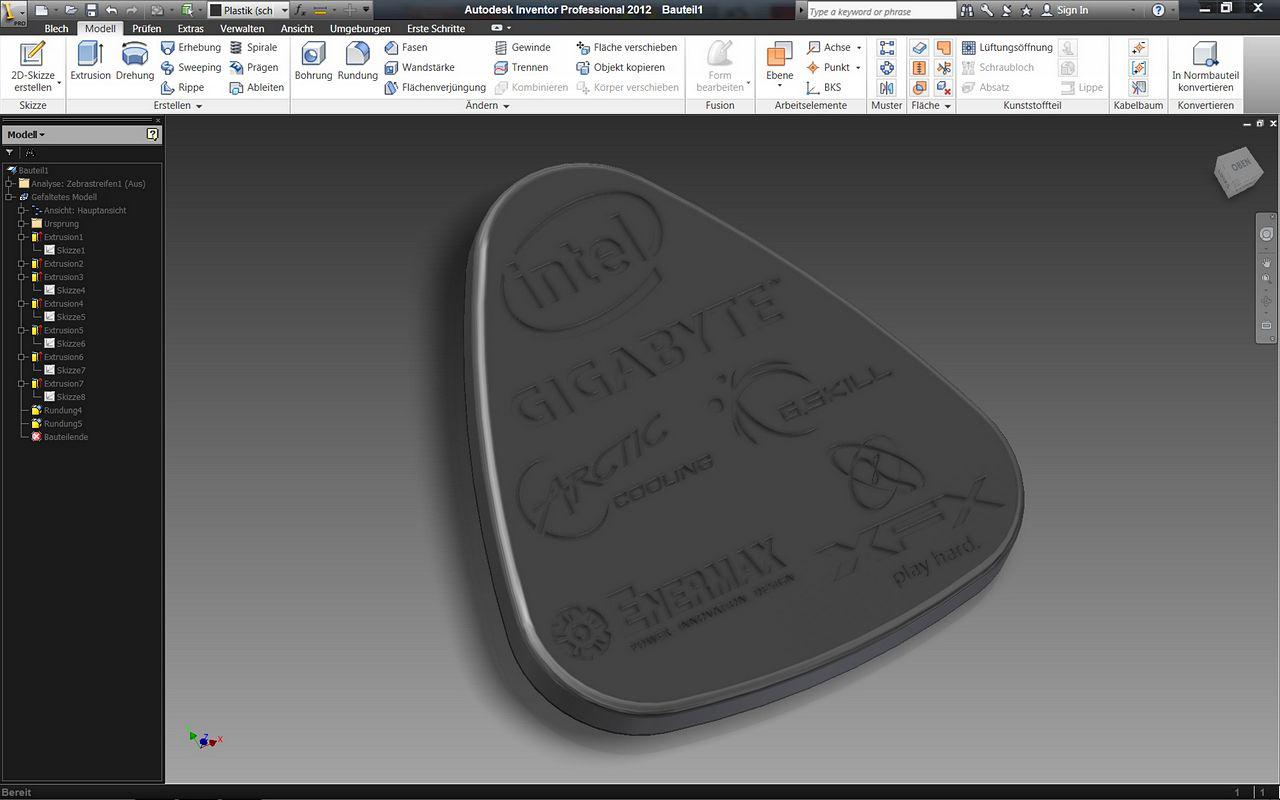Click the pan hand in navigation bar

click(1266, 262)
